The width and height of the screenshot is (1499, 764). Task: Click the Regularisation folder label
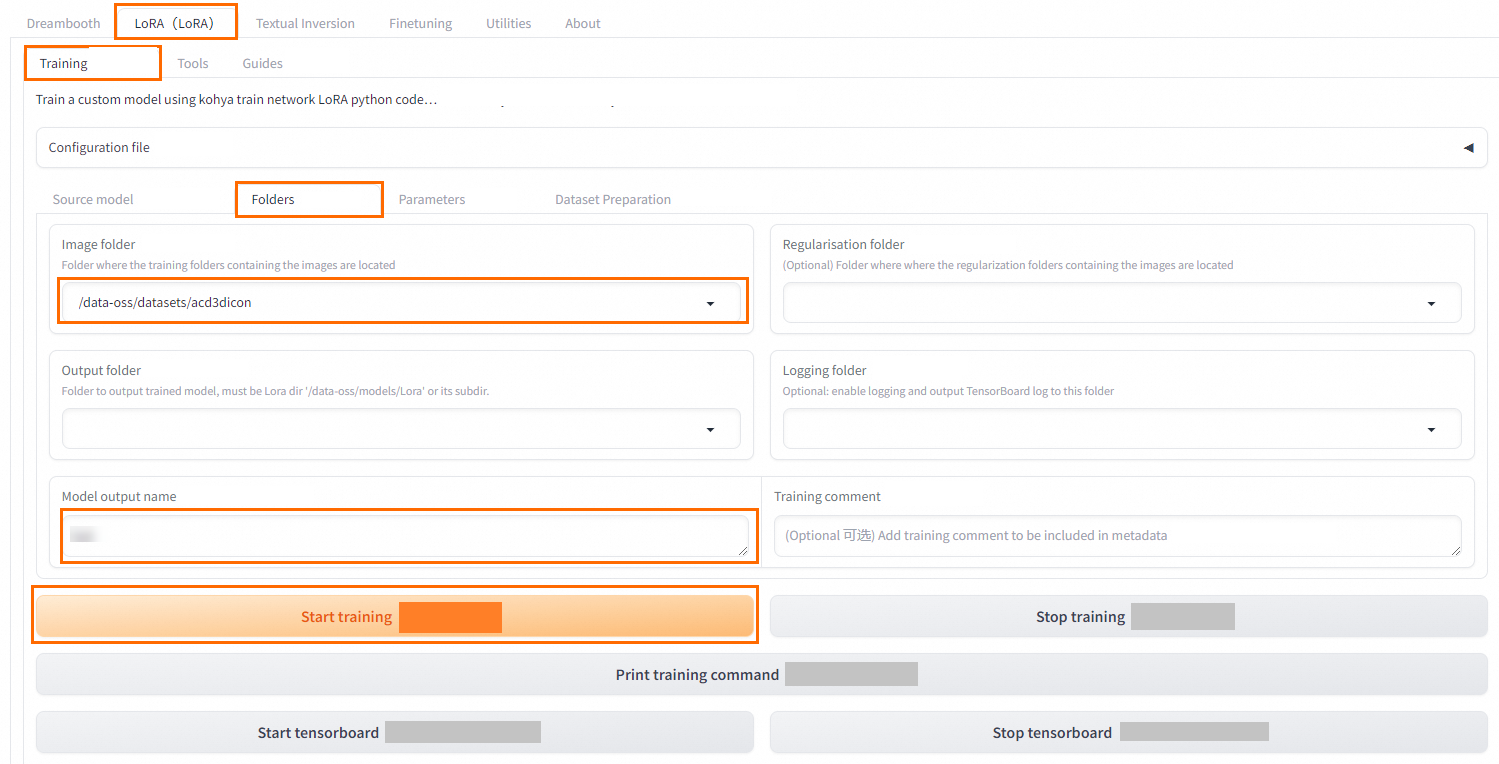(x=843, y=244)
